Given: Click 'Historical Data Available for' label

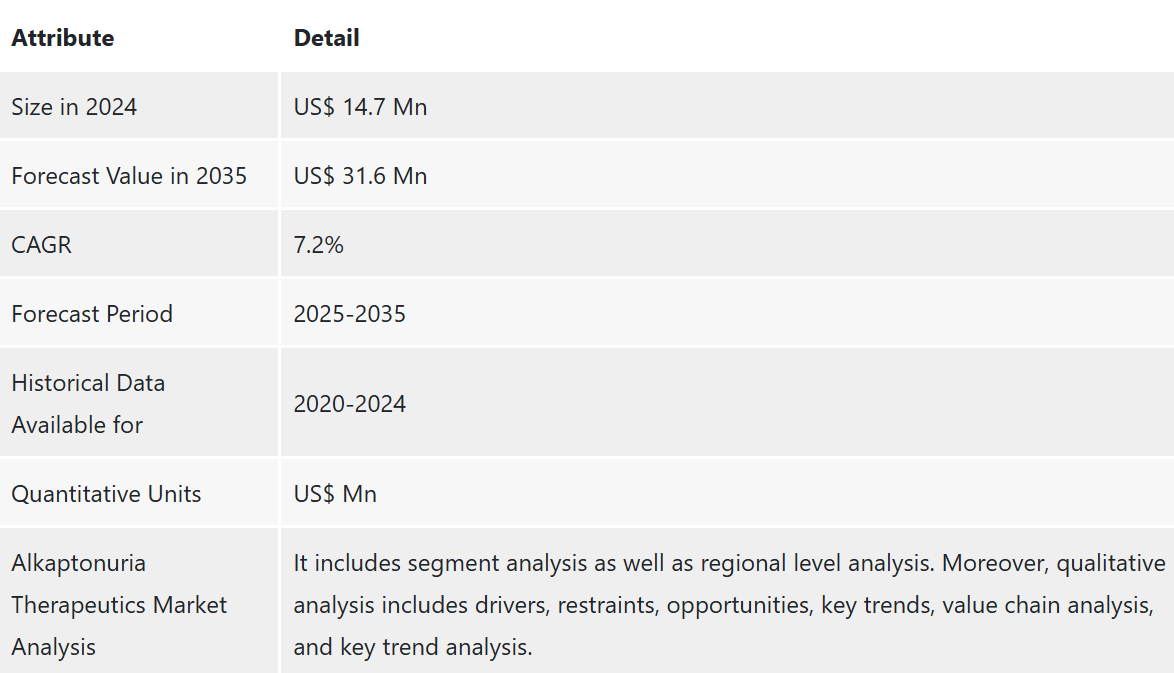Looking at the screenshot, I should coord(88,404).
